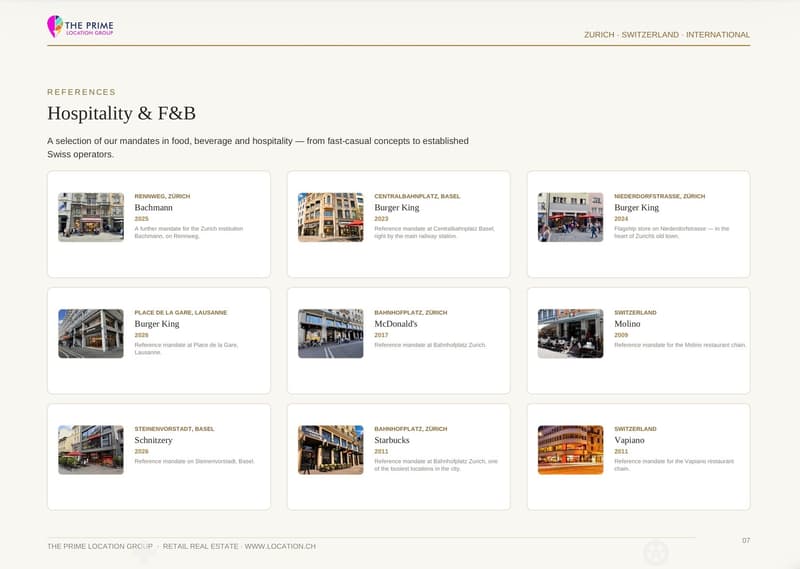This screenshot has height=569, width=800.
Task: Click the description mentioning main railway station
Action: [x=434, y=232]
